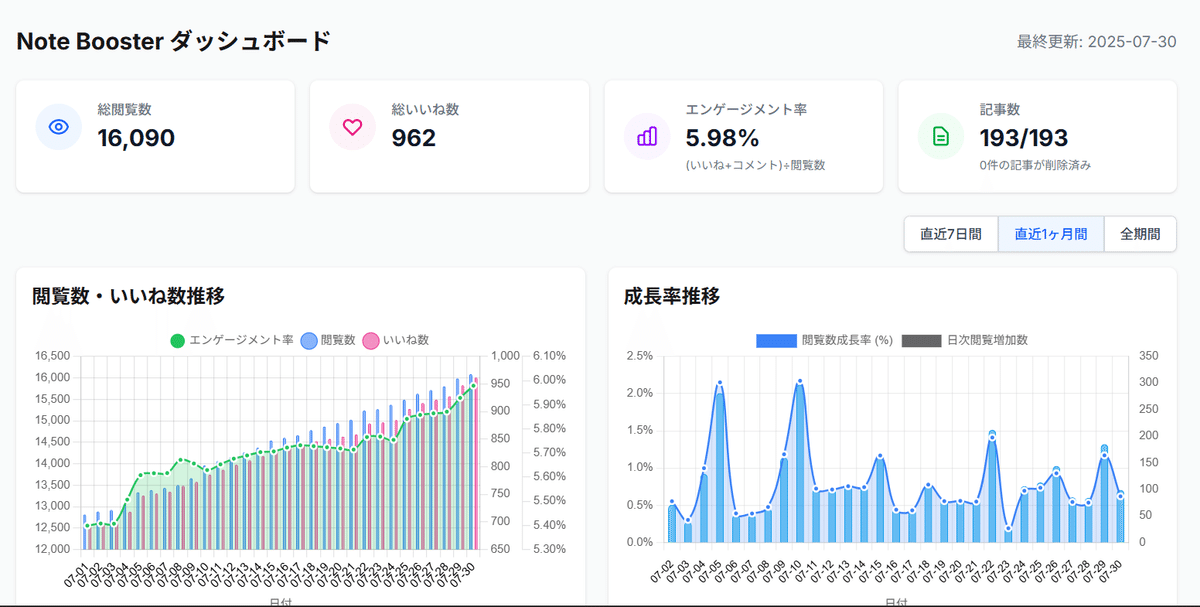Image resolution: width=1200 pixels, height=607 pixels.
Task: Switch to the 全期間 view
Action: click(1139, 233)
